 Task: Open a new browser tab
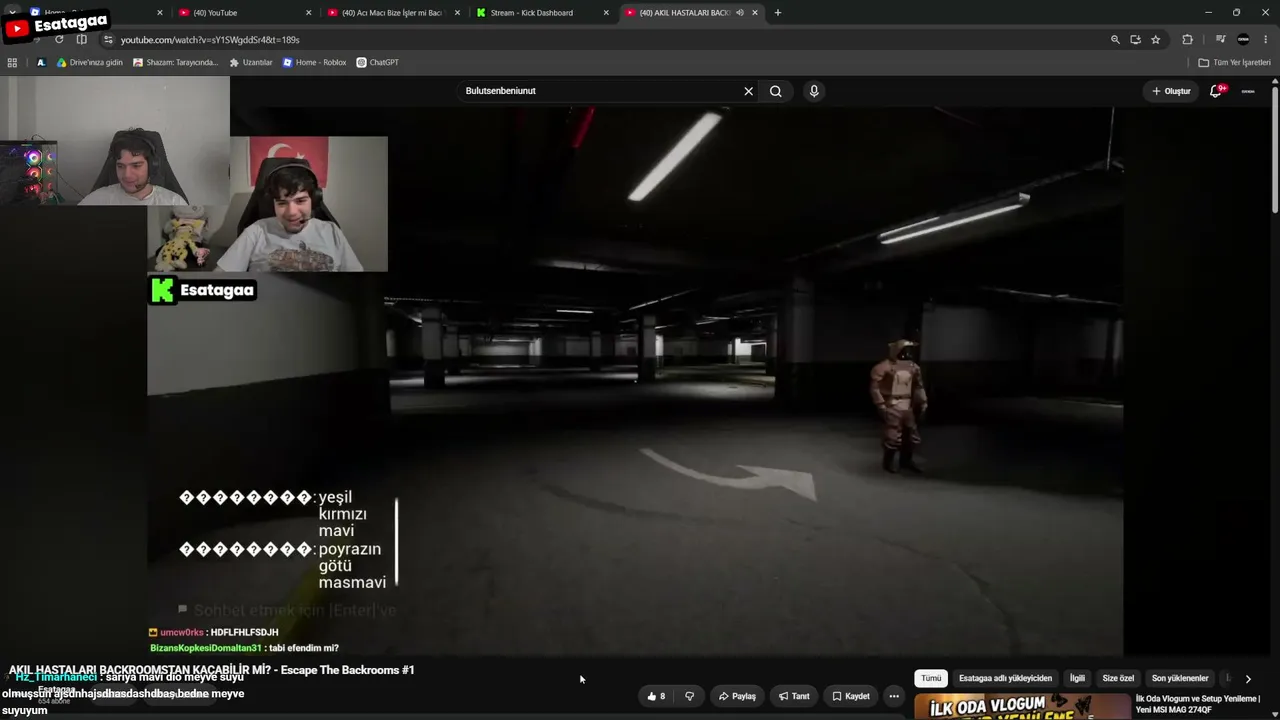pos(778,13)
